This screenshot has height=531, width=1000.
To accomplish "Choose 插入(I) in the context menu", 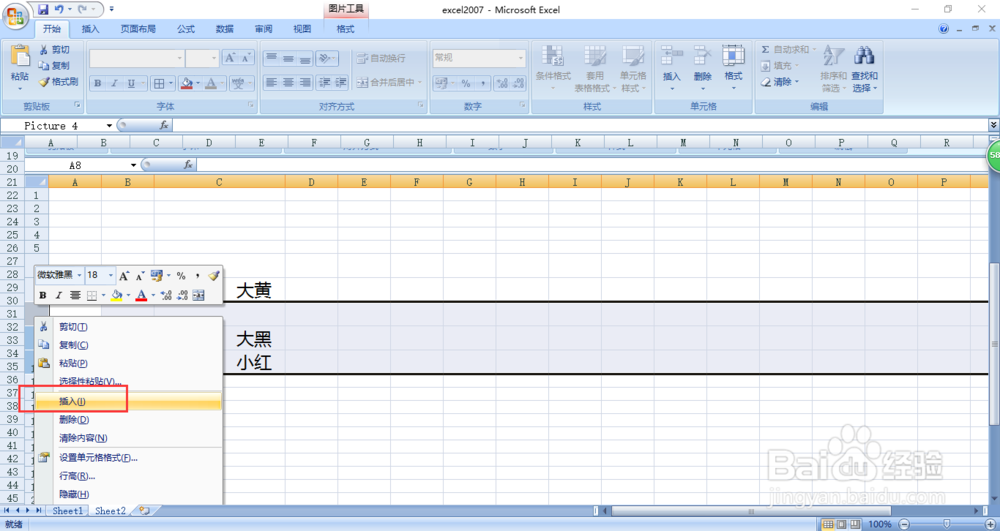I will pos(128,402).
